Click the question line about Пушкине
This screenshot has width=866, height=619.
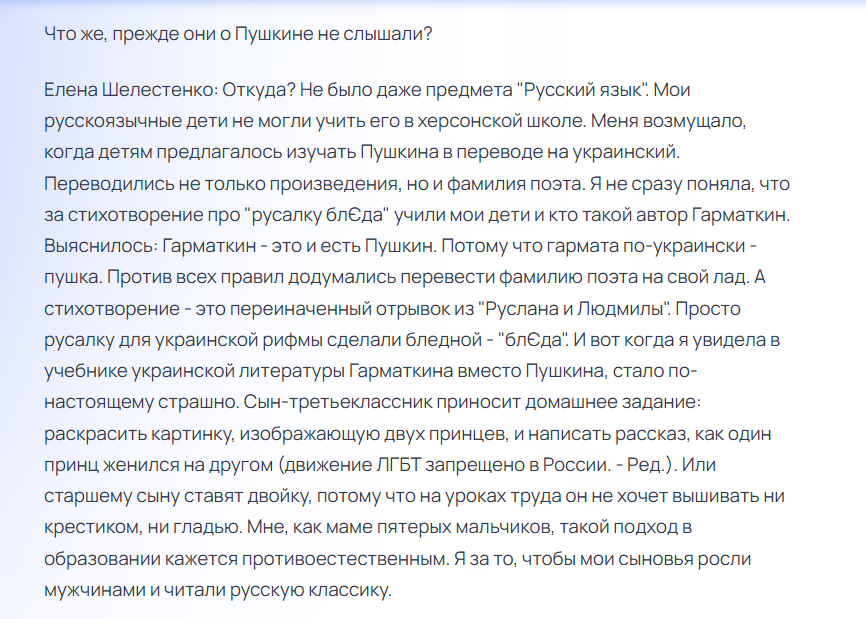238,33
